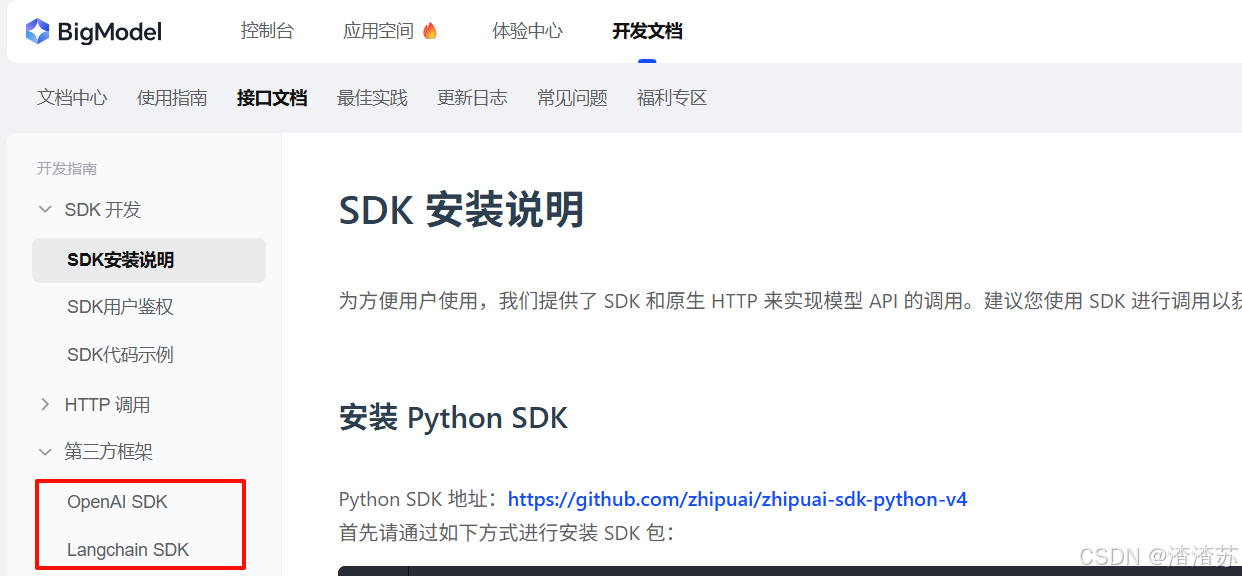Click the SDK 开发 sidebar label
The height and width of the screenshot is (576, 1242).
click(103, 210)
